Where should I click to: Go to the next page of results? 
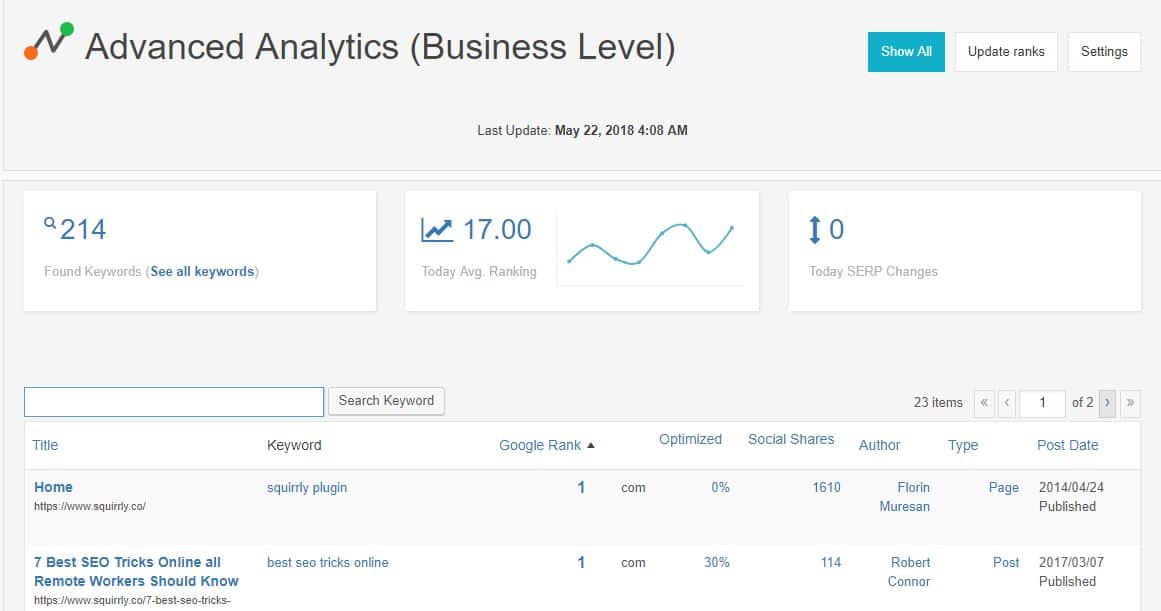coord(1107,403)
